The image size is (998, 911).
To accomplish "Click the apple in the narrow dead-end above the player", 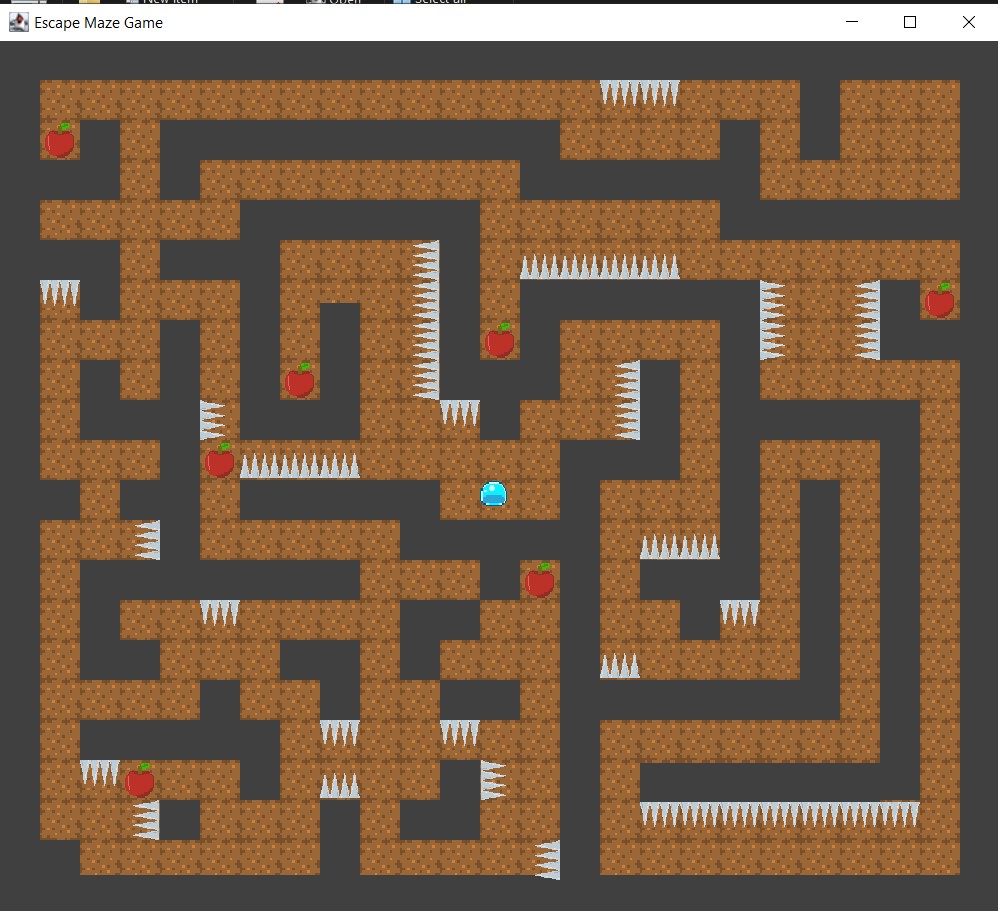I will coord(500,340).
